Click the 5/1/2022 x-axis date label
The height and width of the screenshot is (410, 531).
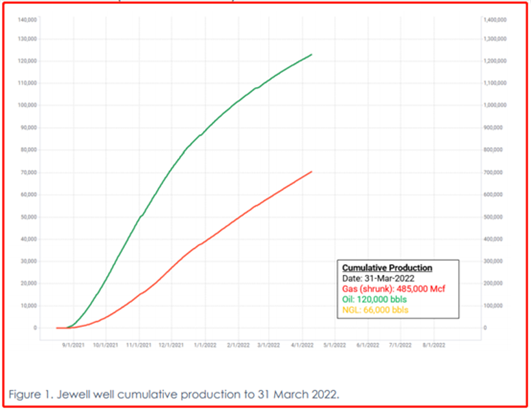click(x=335, y=345)
